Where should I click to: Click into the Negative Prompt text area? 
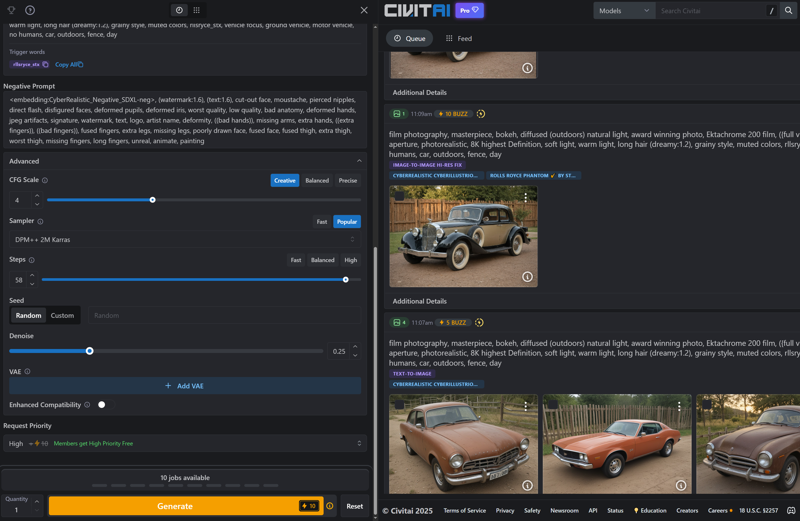click(x=185, y=120)
